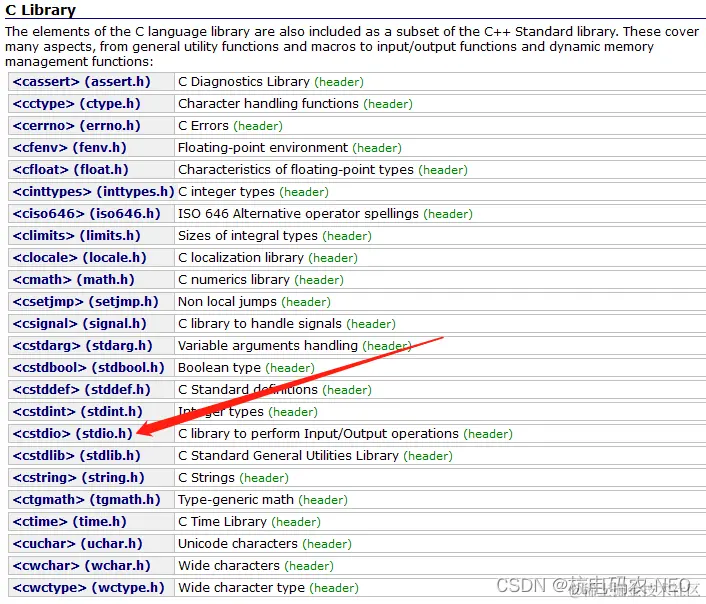Click 'C library to perform Input/Output operations'
706x604 pixels.
[x=318, y=434]
